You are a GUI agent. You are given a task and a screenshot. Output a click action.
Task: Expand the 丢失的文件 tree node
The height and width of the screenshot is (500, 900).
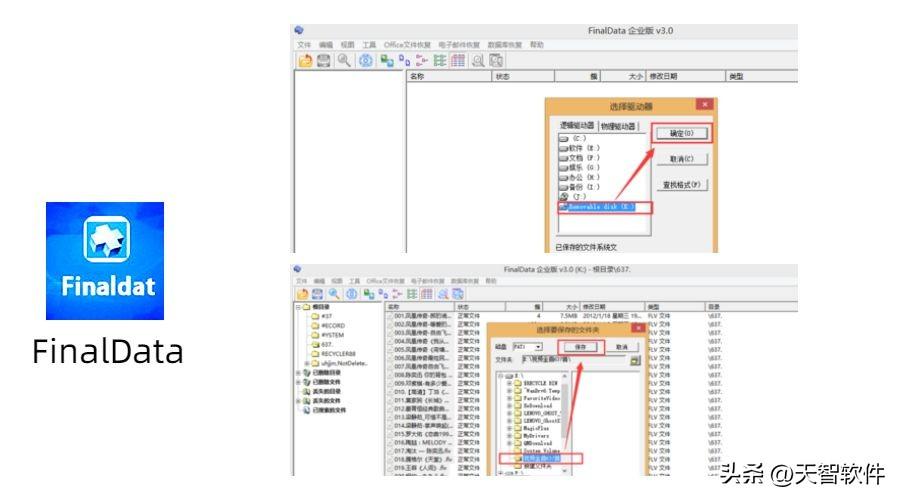(x=298, y=401)
